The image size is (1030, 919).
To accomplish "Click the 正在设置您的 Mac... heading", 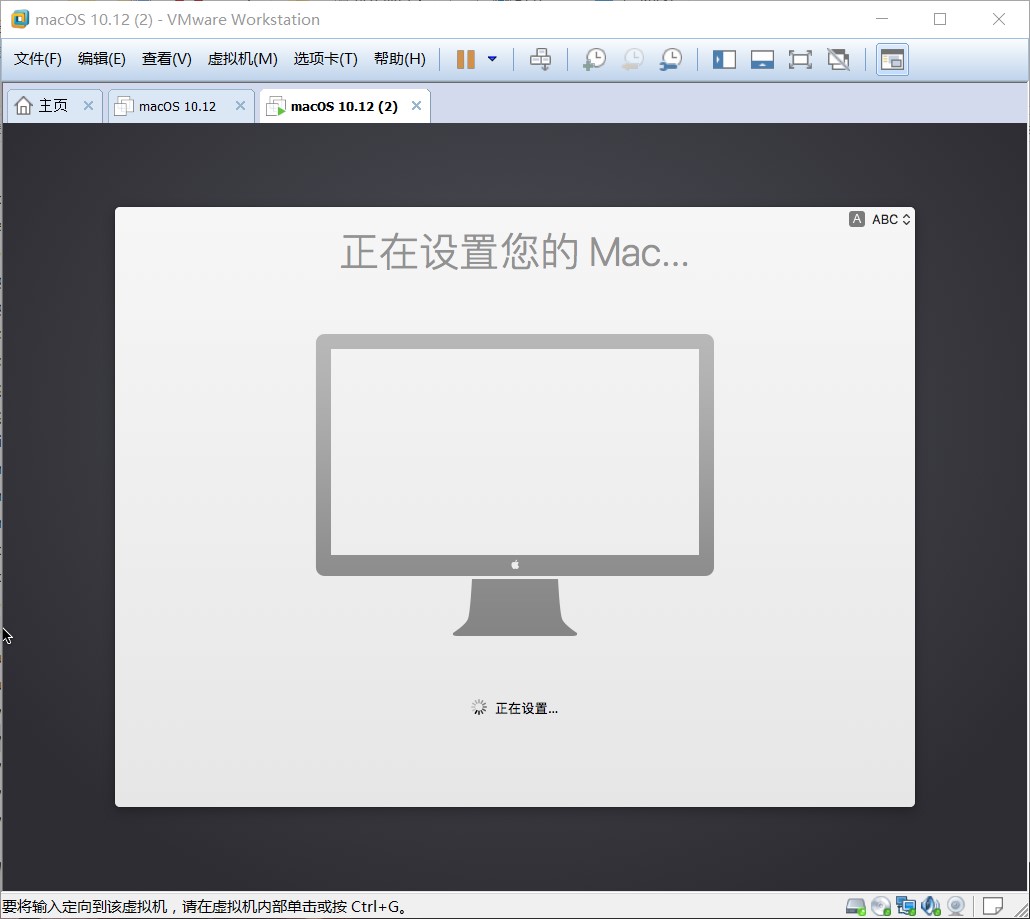I will click(514, 252).
